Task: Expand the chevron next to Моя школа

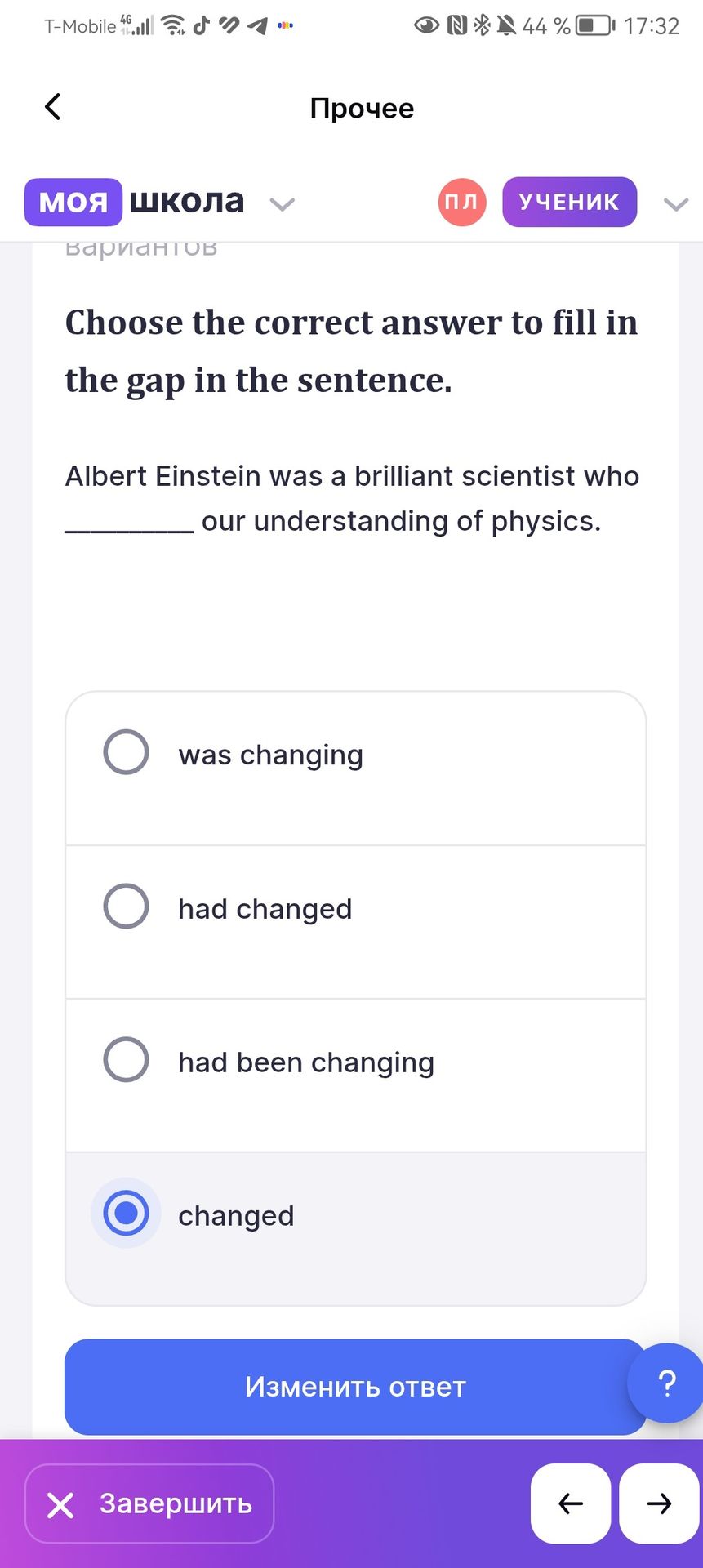Action: pyautogui.click(x=283, y=204)
